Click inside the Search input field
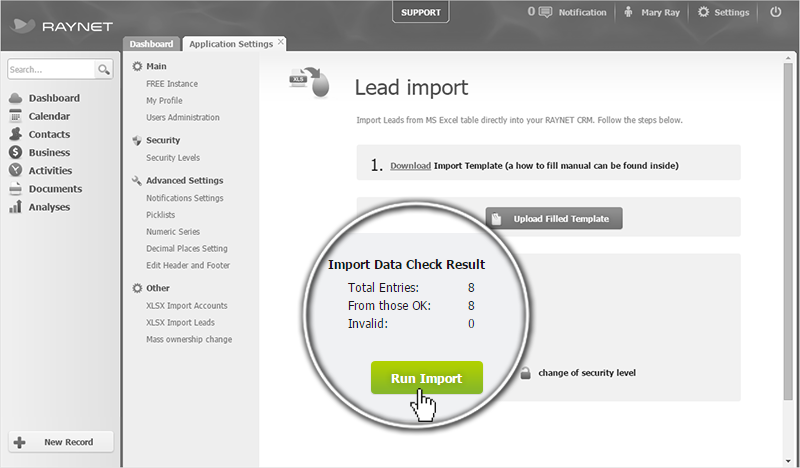 click(x=52, y=69)
